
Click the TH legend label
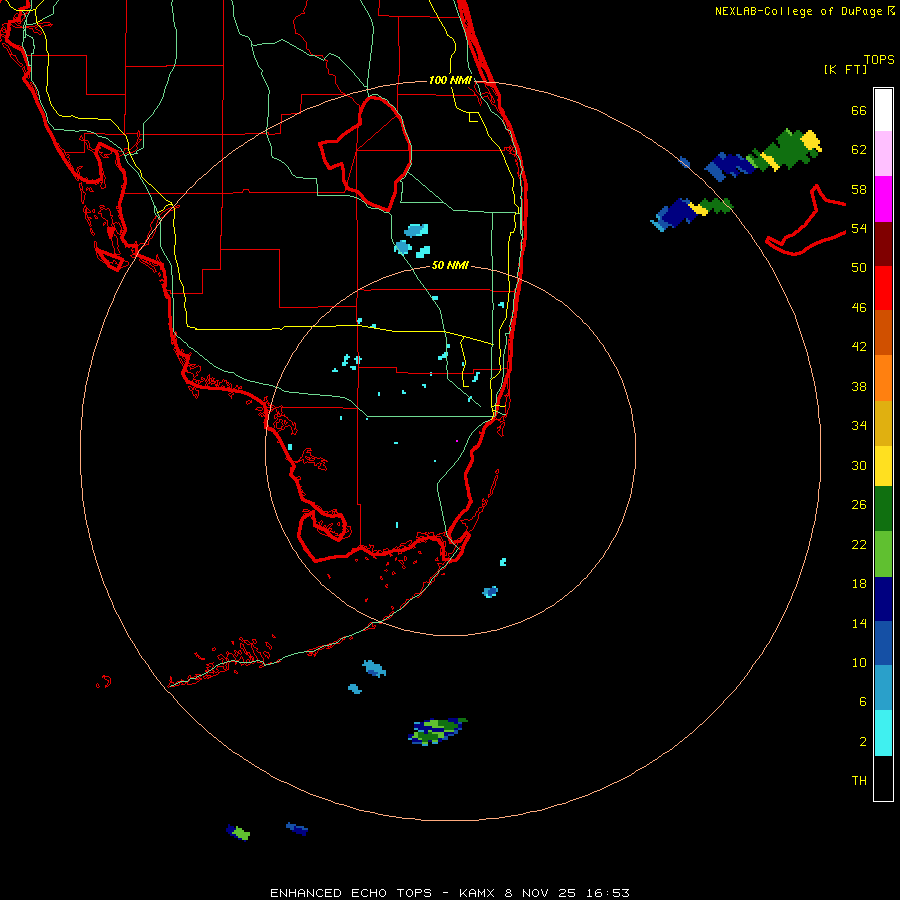coord(859,780)
